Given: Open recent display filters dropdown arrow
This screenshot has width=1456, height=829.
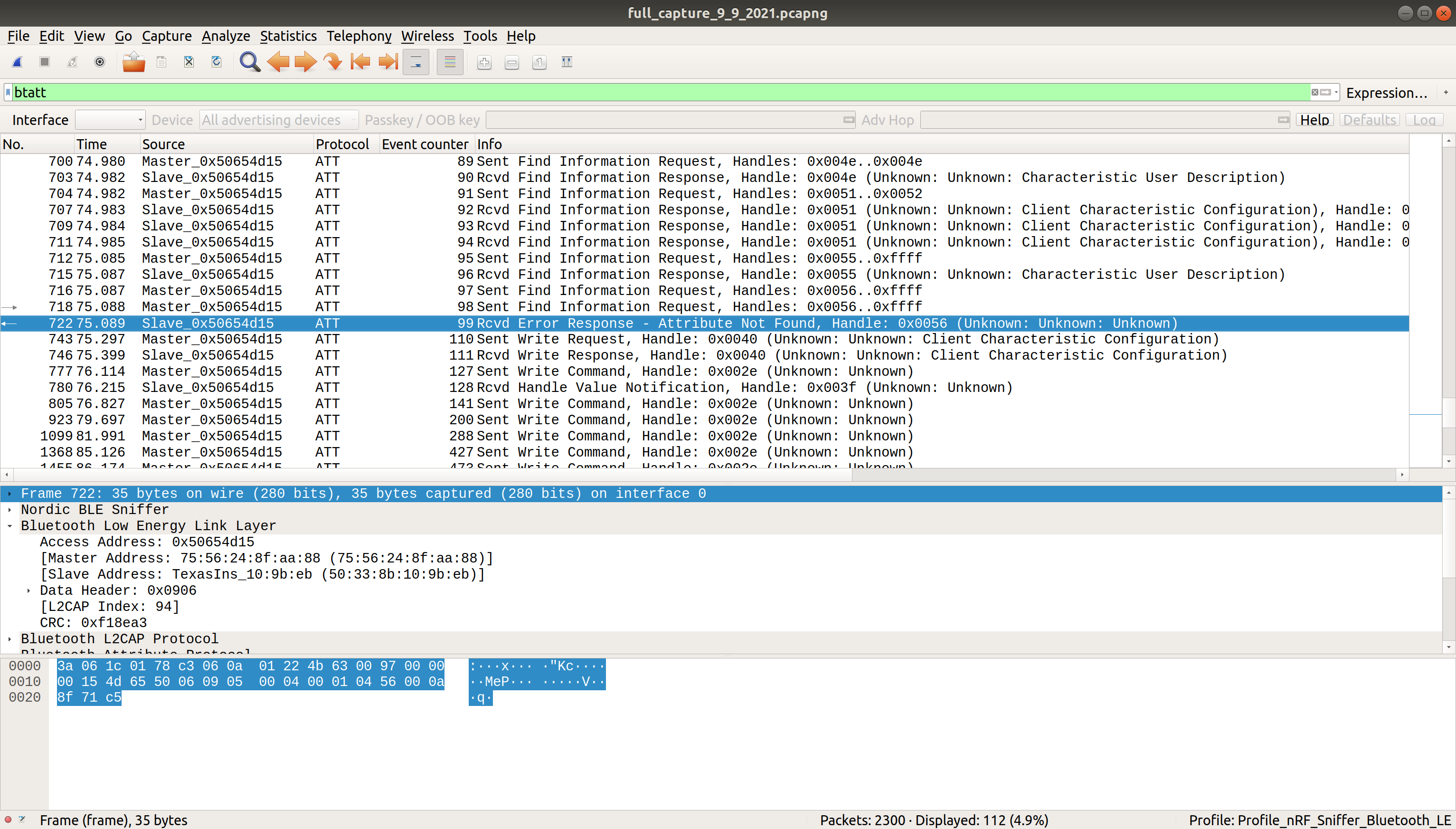Looking at the screenshot, I should click(1335, 92).
